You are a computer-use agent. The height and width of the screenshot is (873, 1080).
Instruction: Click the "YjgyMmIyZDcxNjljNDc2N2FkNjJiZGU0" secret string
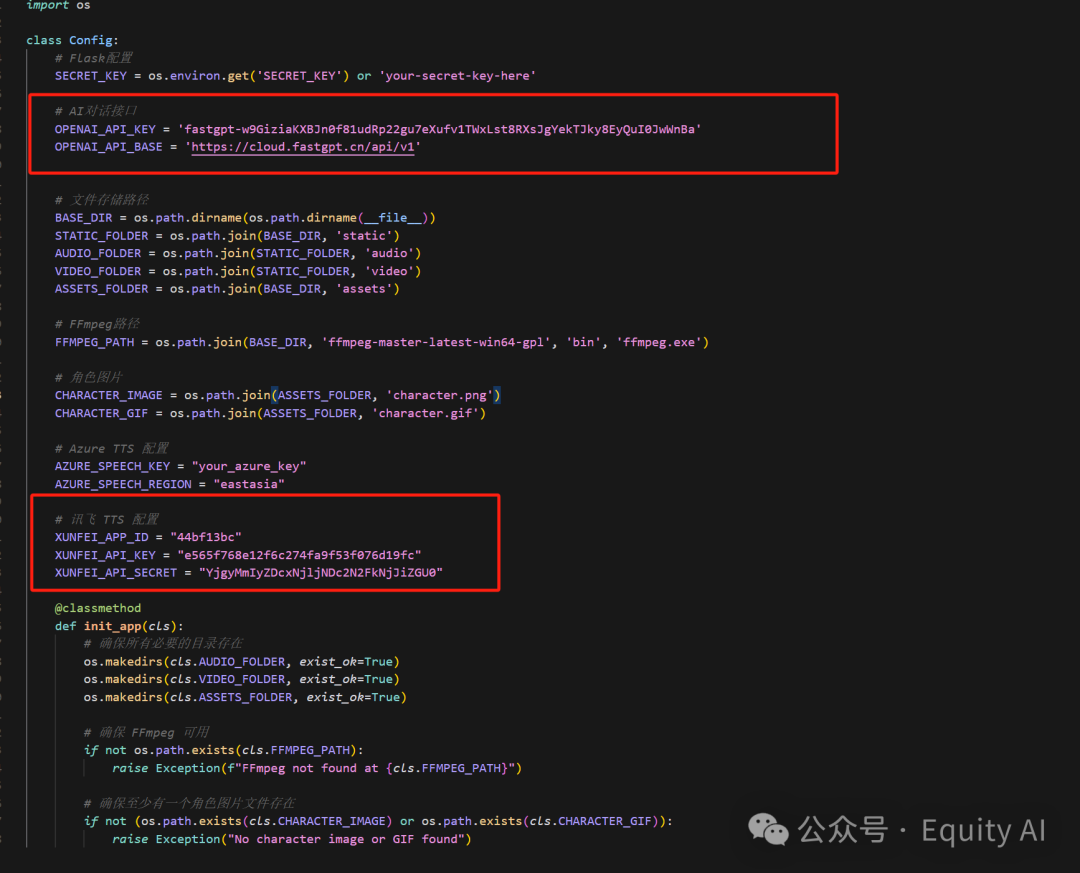coord(321,573)
